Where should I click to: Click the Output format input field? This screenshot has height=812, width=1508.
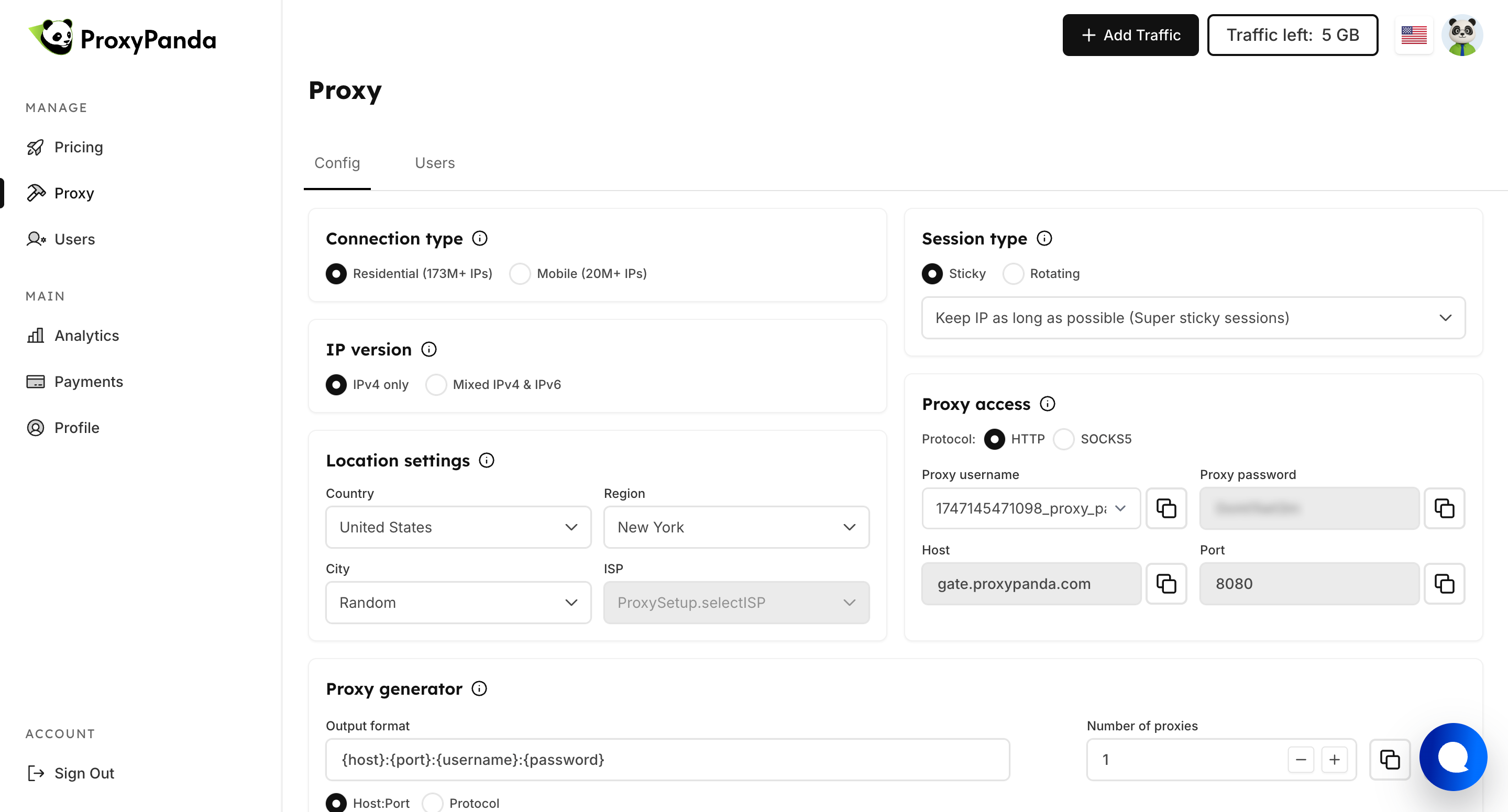click(x=667, y=759)
